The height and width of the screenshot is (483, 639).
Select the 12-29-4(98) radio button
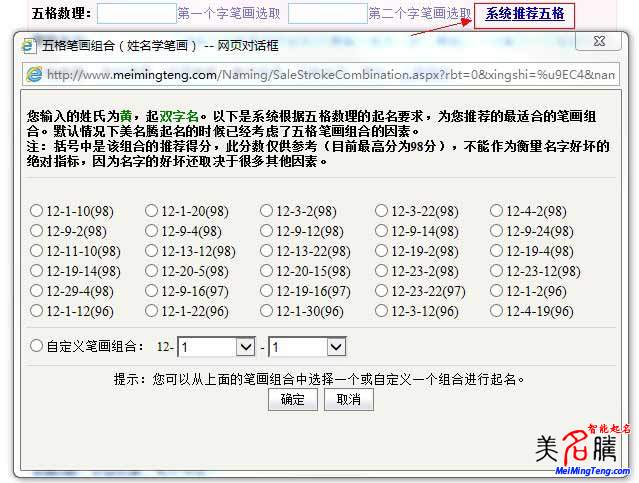[37, 291]
